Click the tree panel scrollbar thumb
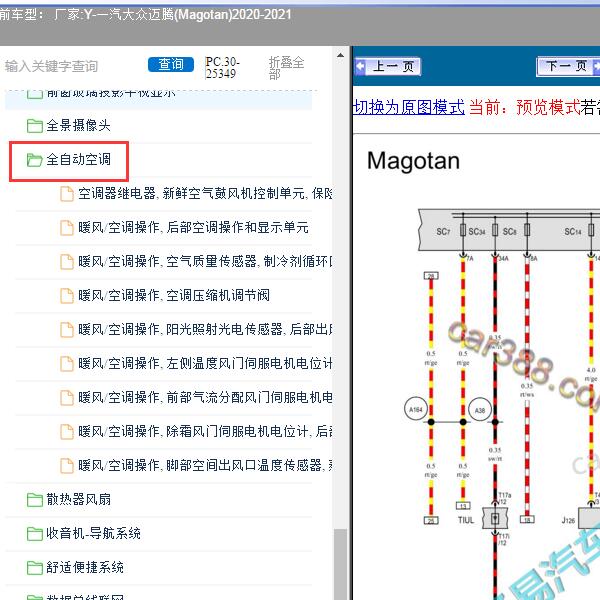Screen dimensions: 600x600 (340, 564)
